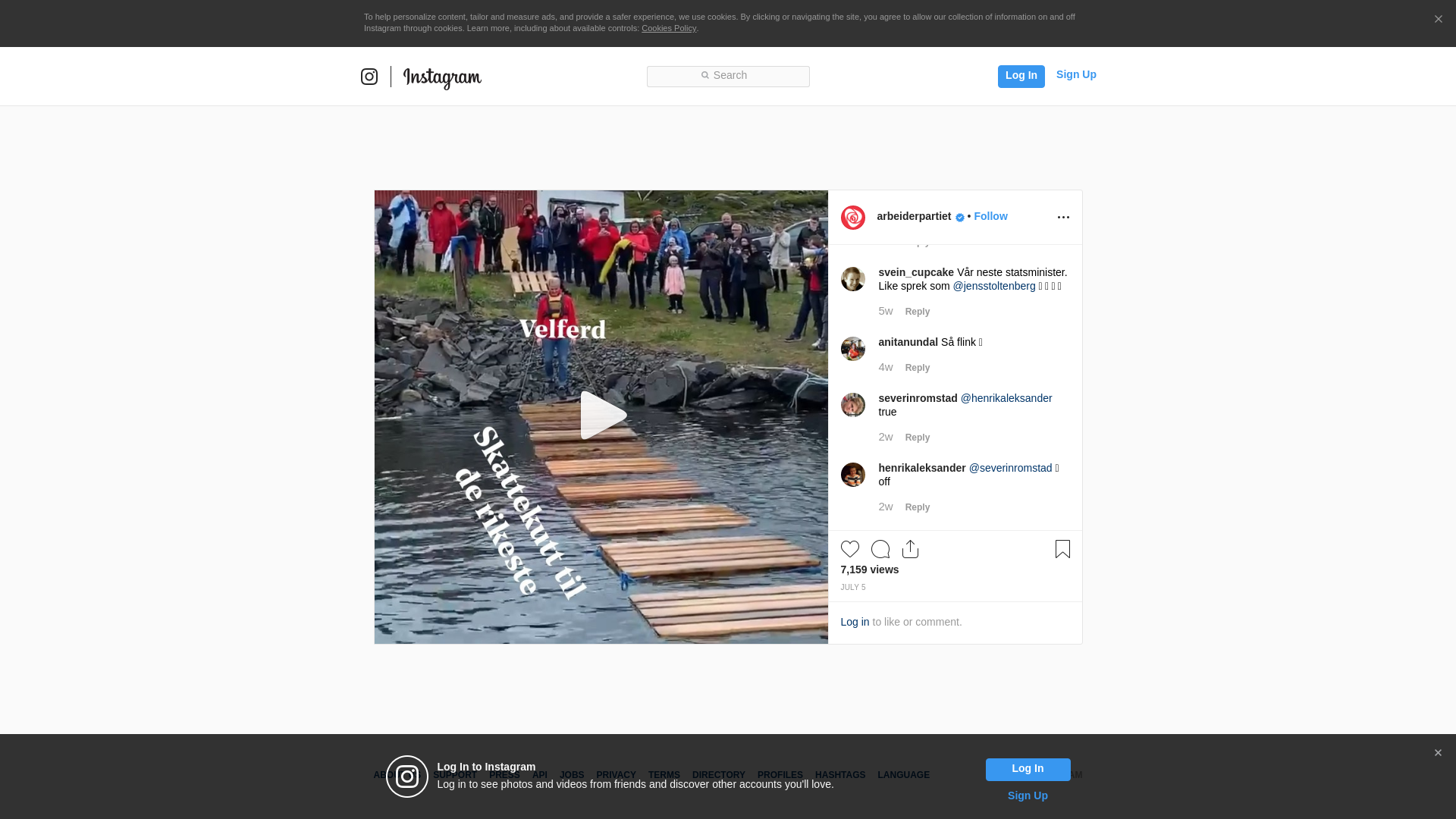Click the bottom banner Sign Up link
Image resolution: width=1456 pixels, height=819 pixels.
point(1028,795)
